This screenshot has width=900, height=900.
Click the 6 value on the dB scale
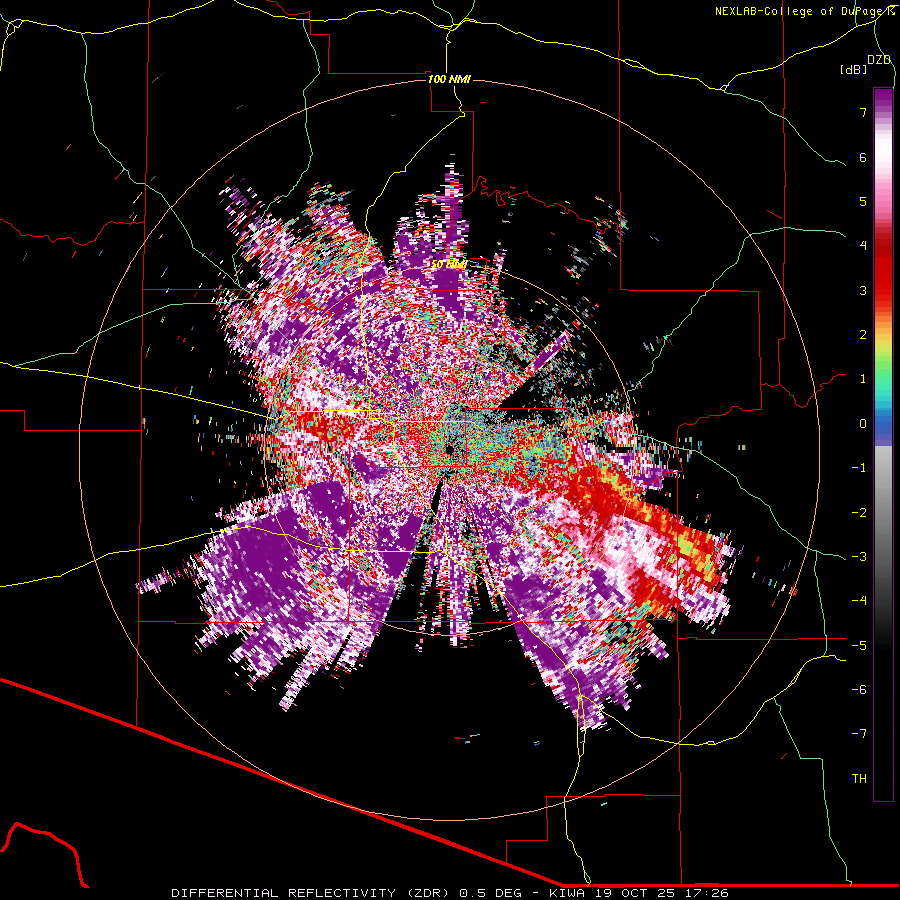(x=863, y=157)
